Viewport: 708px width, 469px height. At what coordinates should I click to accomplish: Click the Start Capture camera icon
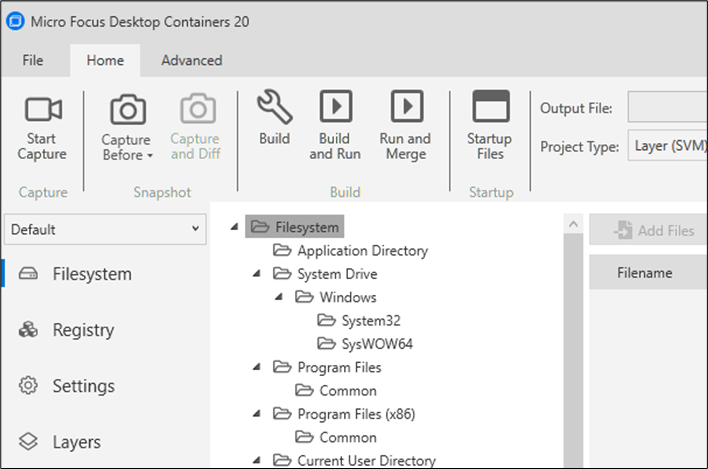[43, 110]
